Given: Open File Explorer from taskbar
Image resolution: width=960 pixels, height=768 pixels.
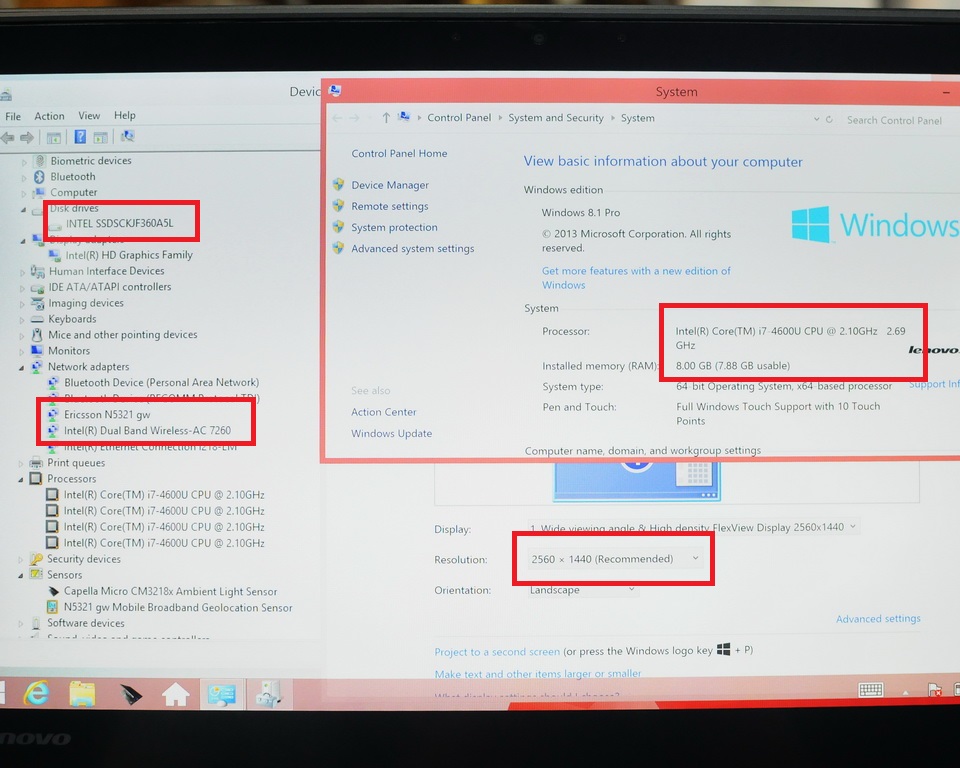Looking at the screenshot, I should 83,694.
